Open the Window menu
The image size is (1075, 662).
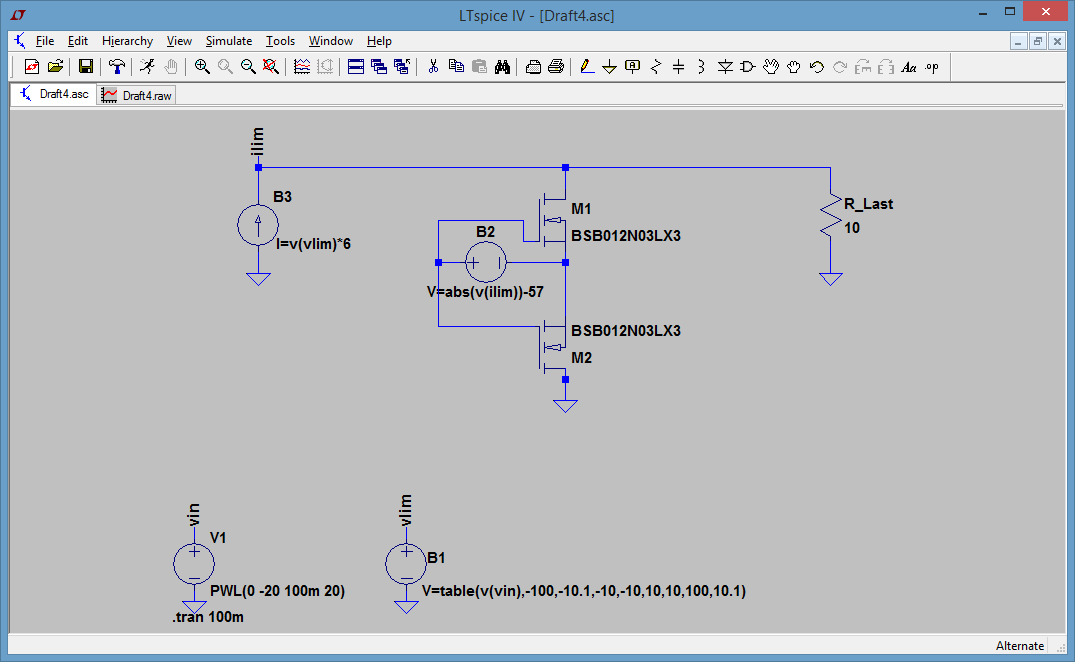click(x=330, y=41)
